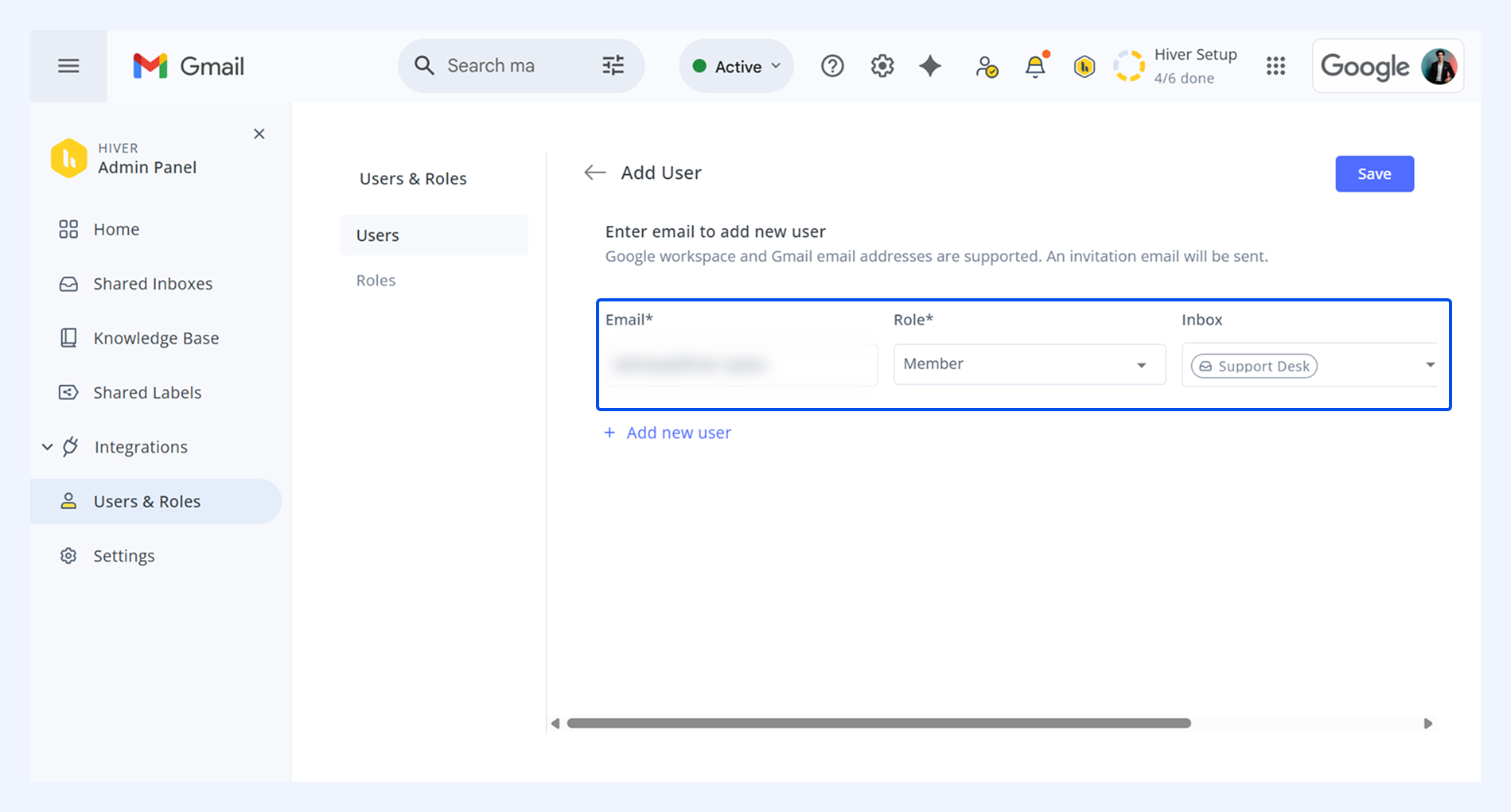Viewport: 1511px width, 812px height.
Task: Expand the Role dropdown showing Member
Action: pyautogui.click(x=1030, y=364)
